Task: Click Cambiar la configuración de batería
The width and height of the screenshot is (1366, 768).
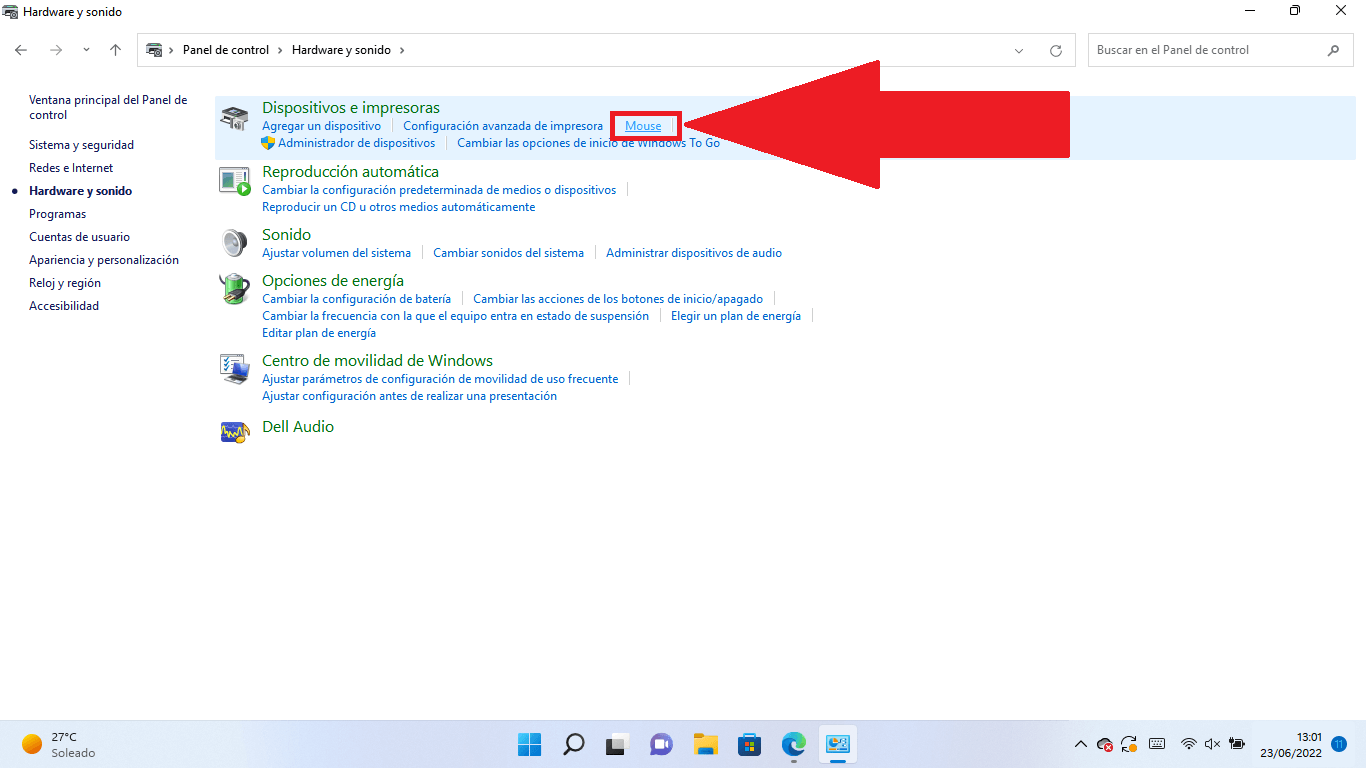Action: [356, 299]
